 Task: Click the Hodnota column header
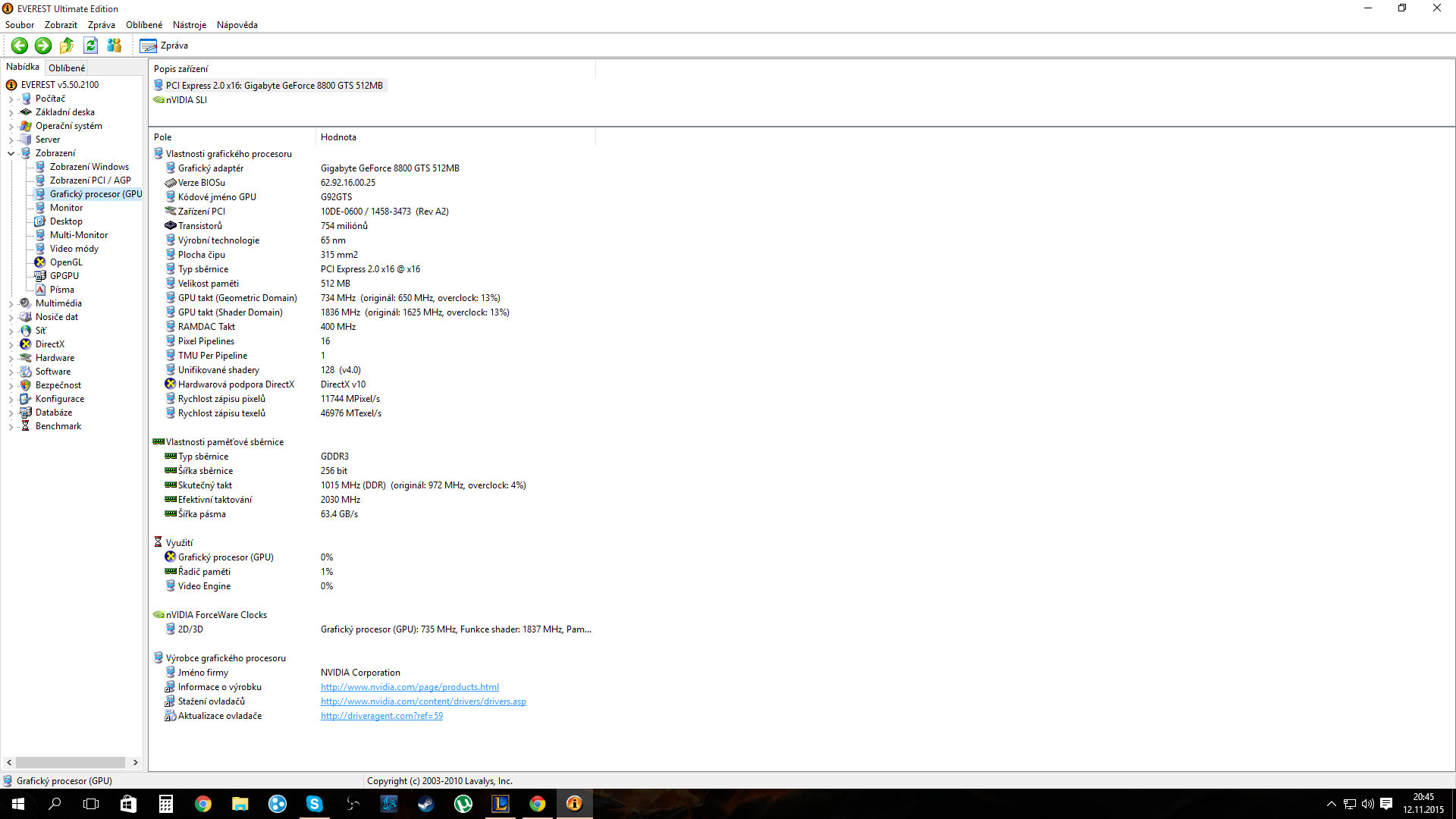point(338,137)
